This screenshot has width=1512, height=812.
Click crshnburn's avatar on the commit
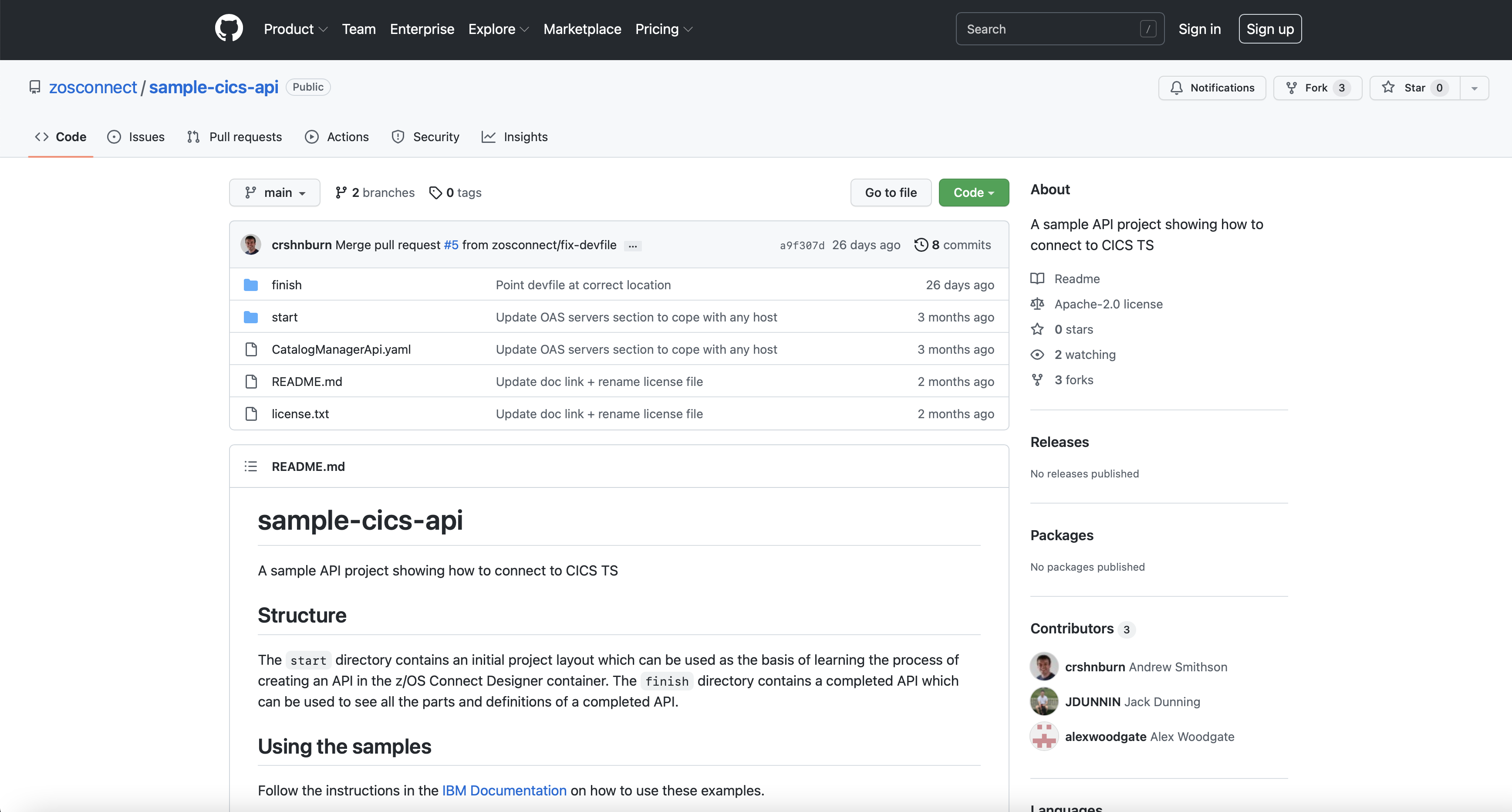click(x=251, y=244)
